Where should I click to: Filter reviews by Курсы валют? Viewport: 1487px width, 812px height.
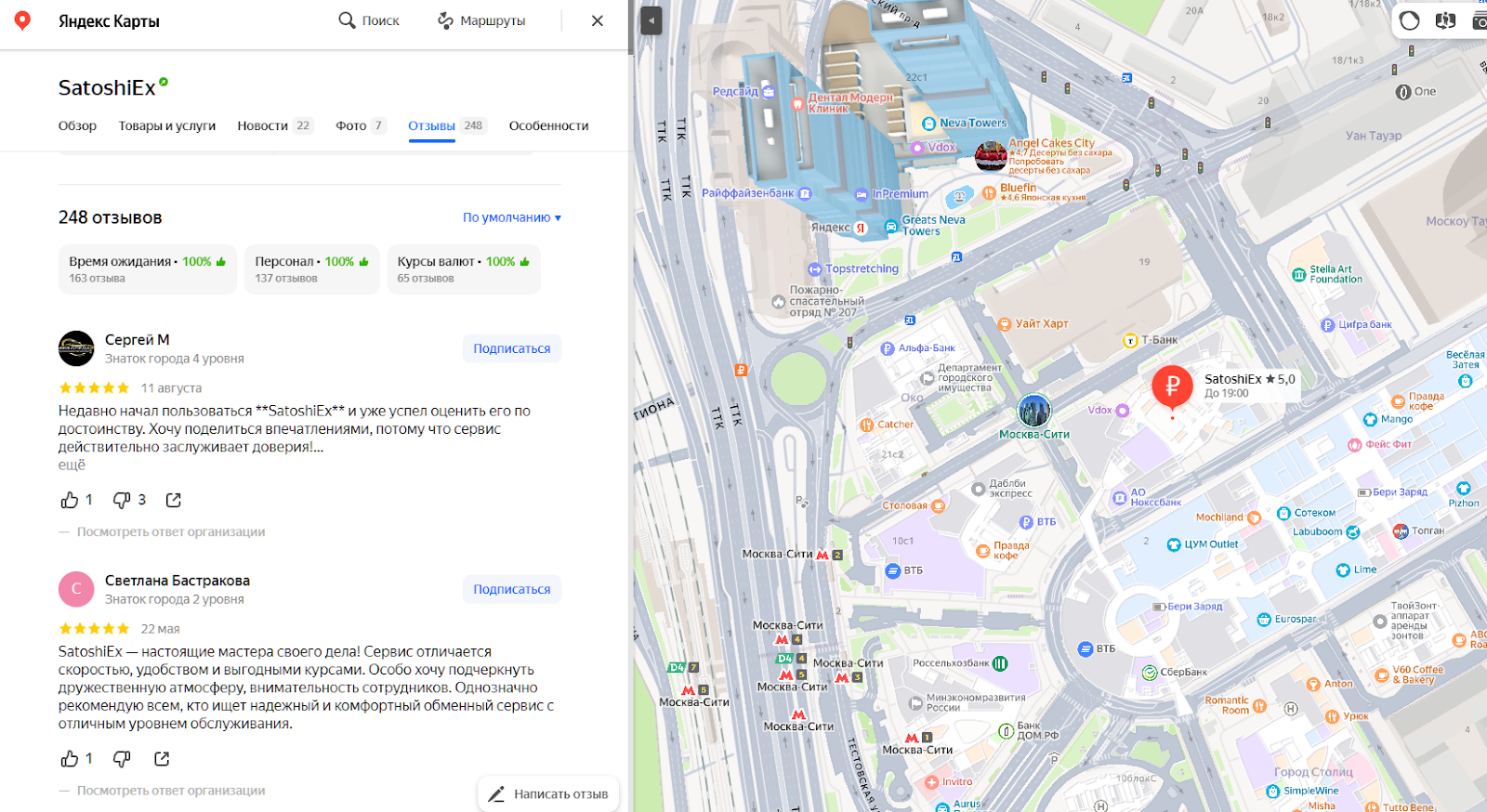[464, 269]
